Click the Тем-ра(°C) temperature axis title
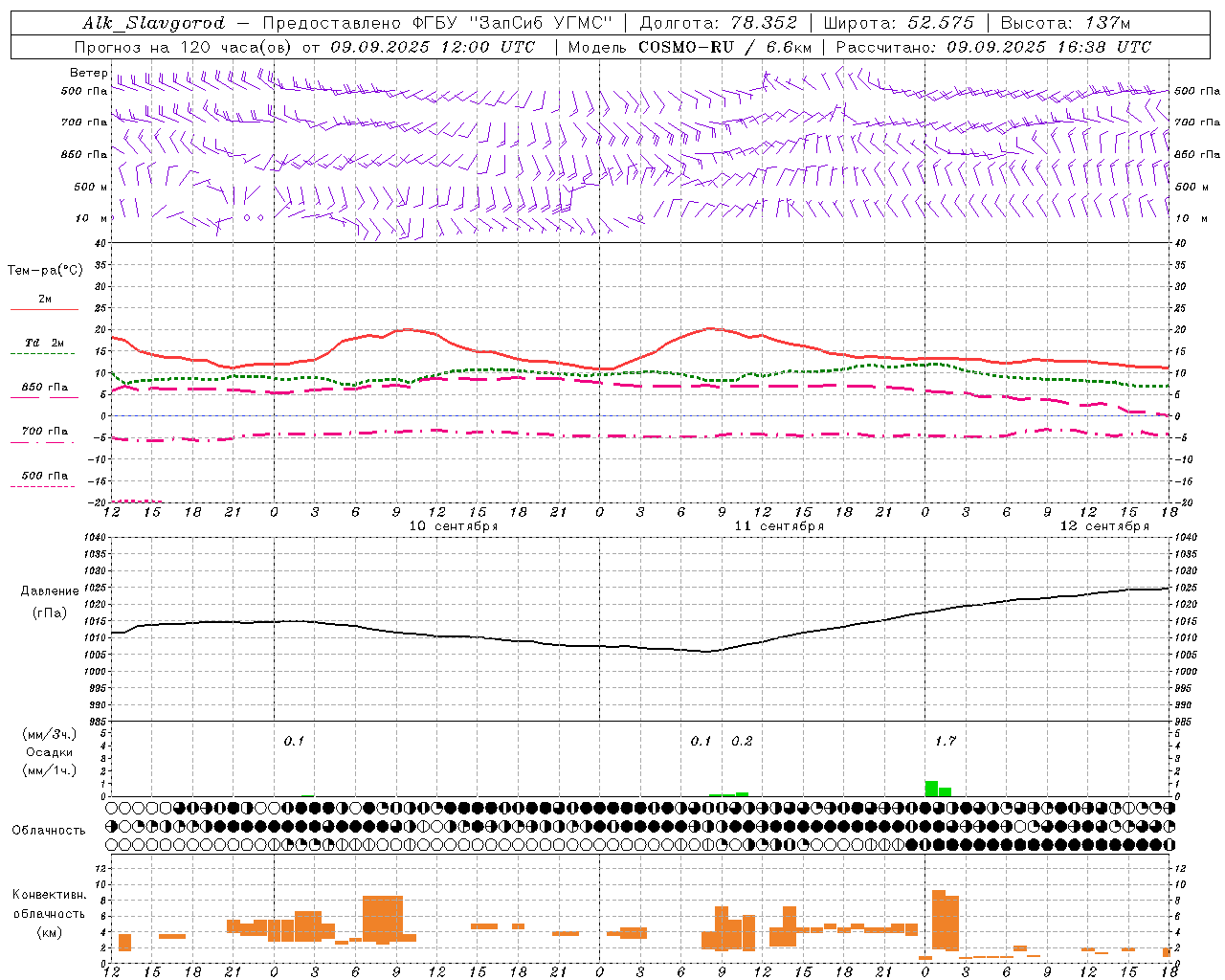Screen dimensions: 1225x980 coord(45,271)
